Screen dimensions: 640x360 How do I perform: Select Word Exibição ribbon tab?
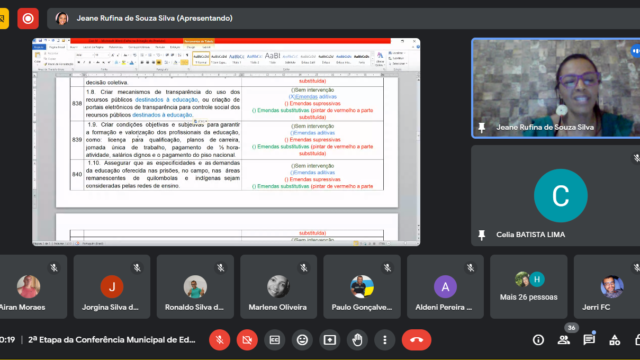pos(175,47)
